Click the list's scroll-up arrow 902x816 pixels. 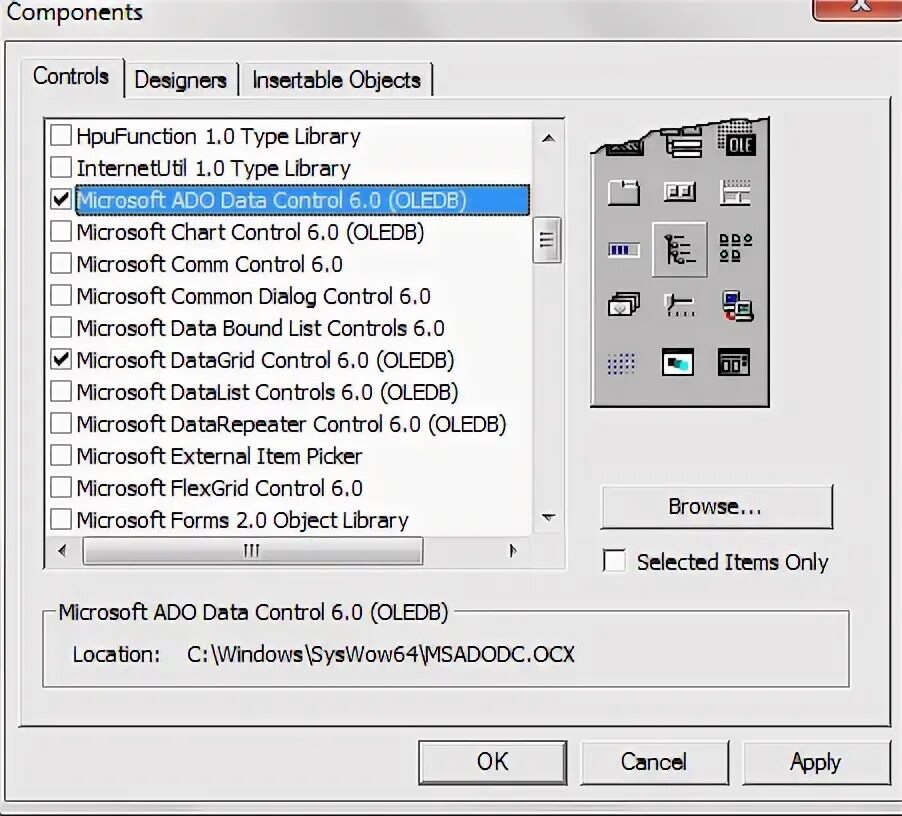click(548, 138)
